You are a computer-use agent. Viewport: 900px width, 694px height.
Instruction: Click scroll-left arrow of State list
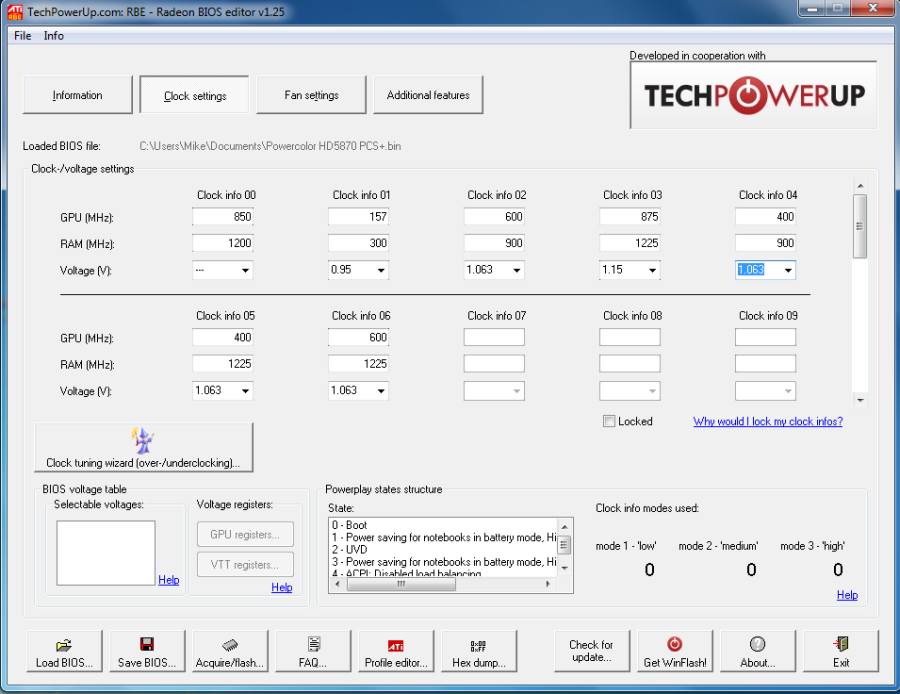[x=338, y=584]
